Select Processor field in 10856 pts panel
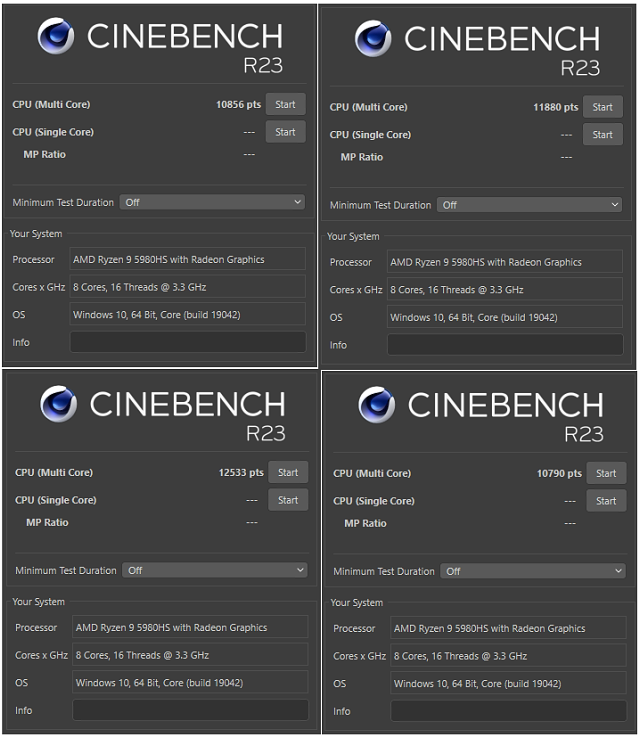This screenshot has width=640, height=738. coord(188,259)
